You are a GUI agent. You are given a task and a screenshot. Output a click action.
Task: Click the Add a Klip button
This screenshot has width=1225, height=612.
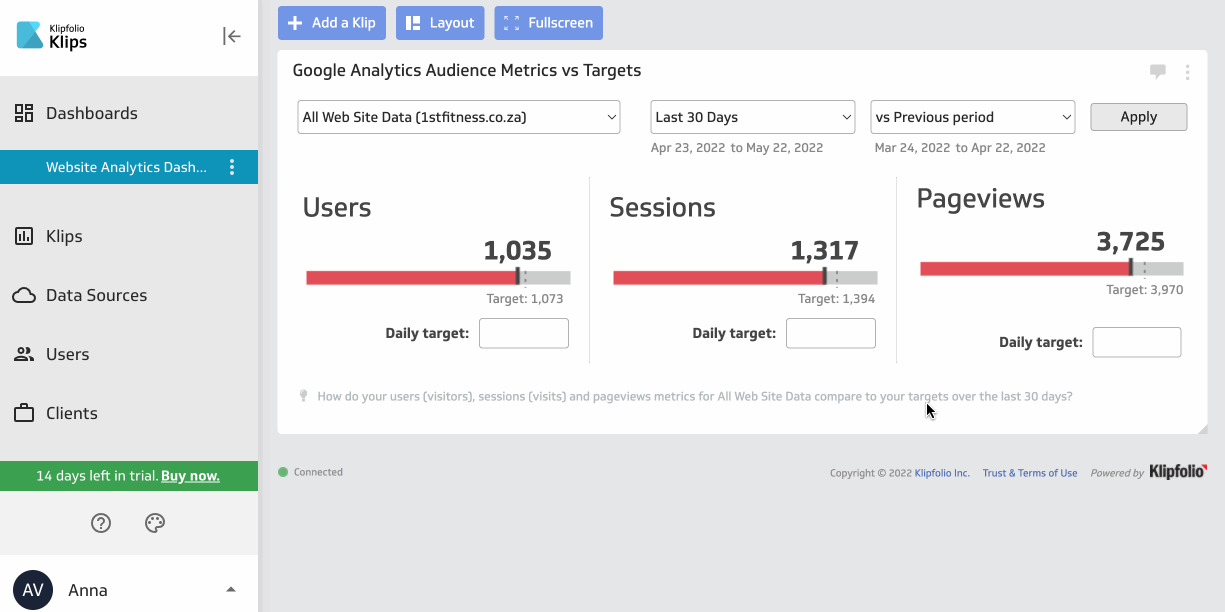(331, 23)
